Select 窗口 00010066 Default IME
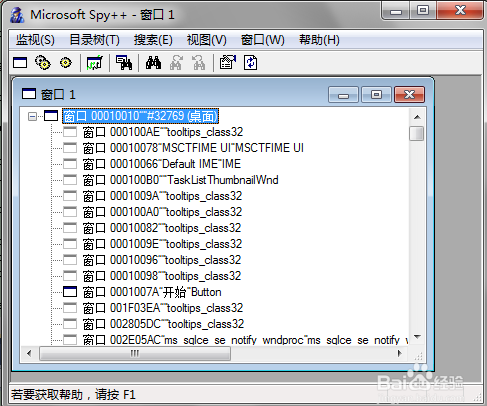This screenshot has height=406, width=487. point(162,164)
